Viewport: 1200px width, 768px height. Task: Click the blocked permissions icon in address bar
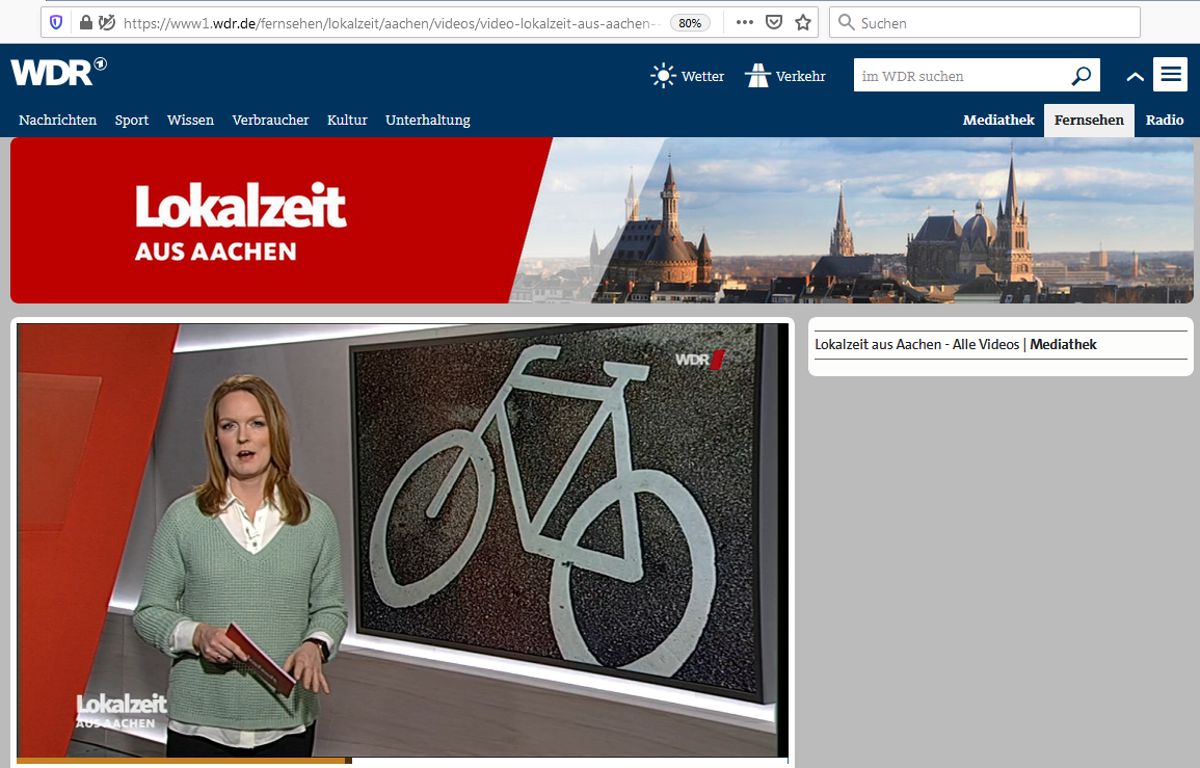(x=107, y=22)
